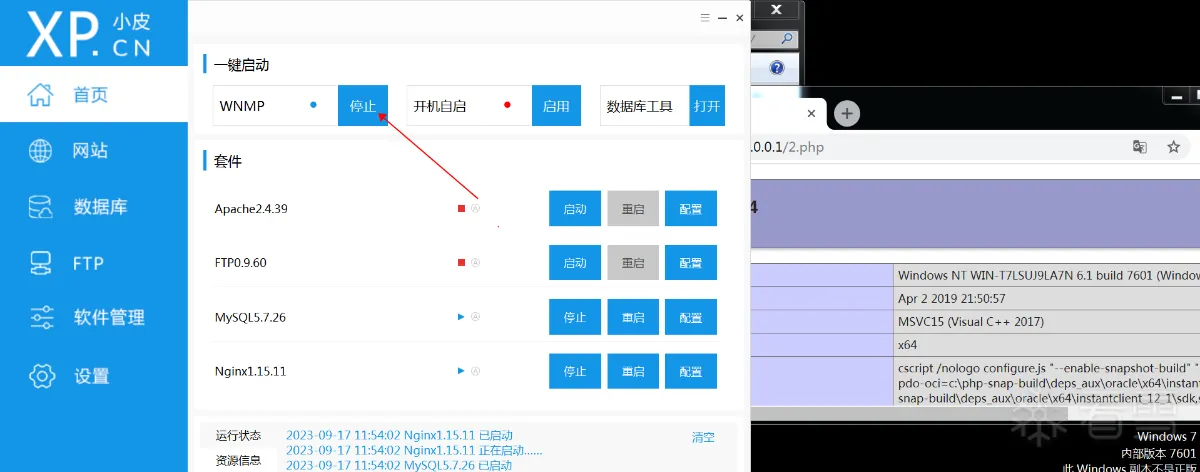Screen dimensions: 1200x472
Task: Open 软件管理 software management
Action: click(x=94, y=318)
